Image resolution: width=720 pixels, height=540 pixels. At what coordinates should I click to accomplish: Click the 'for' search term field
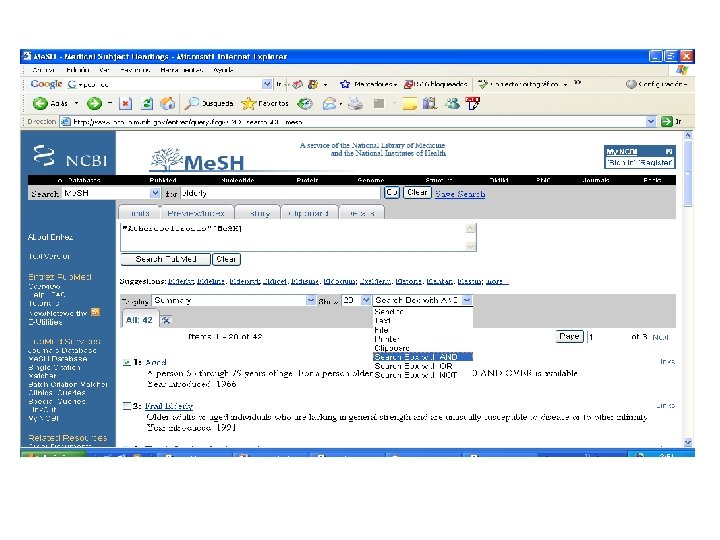pos(281,193)
